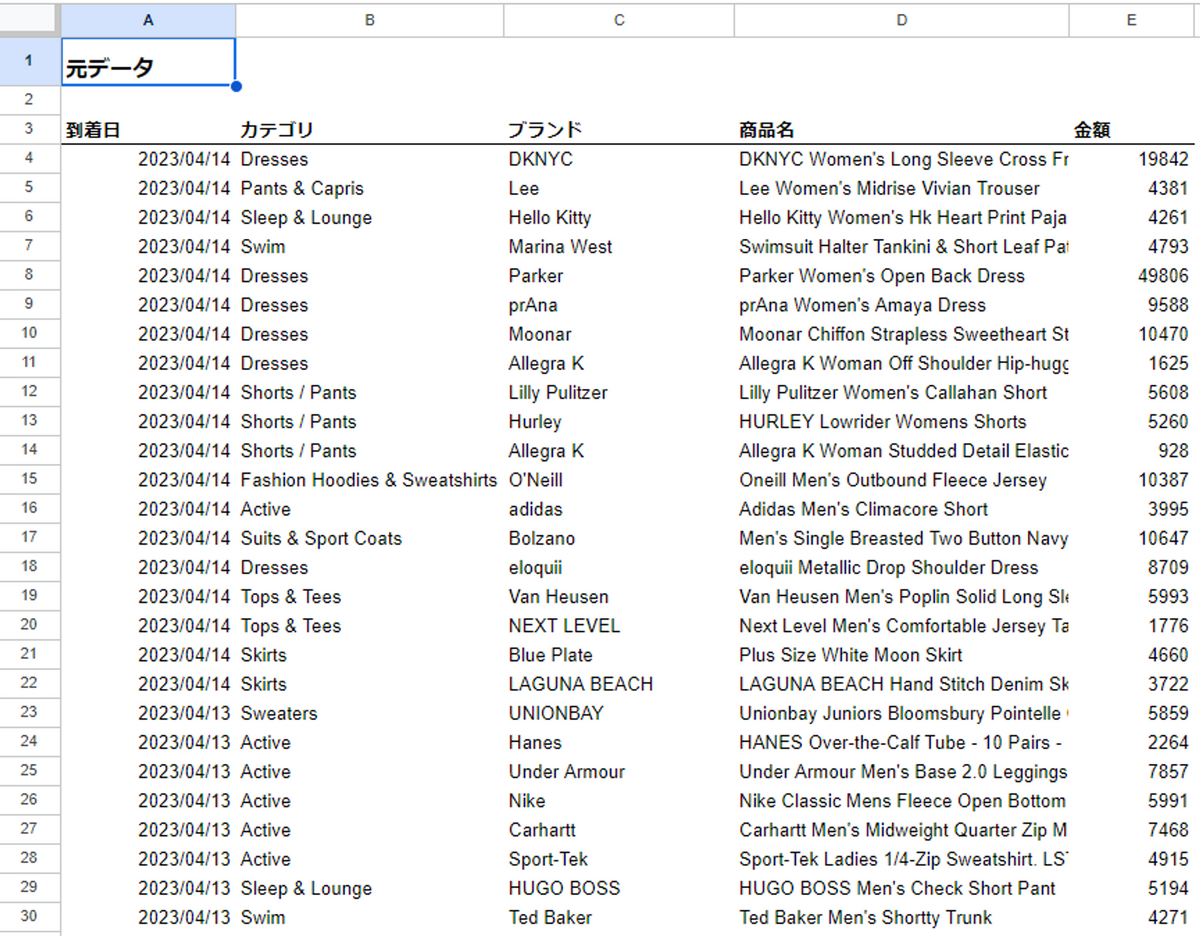Select amount cell 10647
The image size is (1200, 936).
1131,538
